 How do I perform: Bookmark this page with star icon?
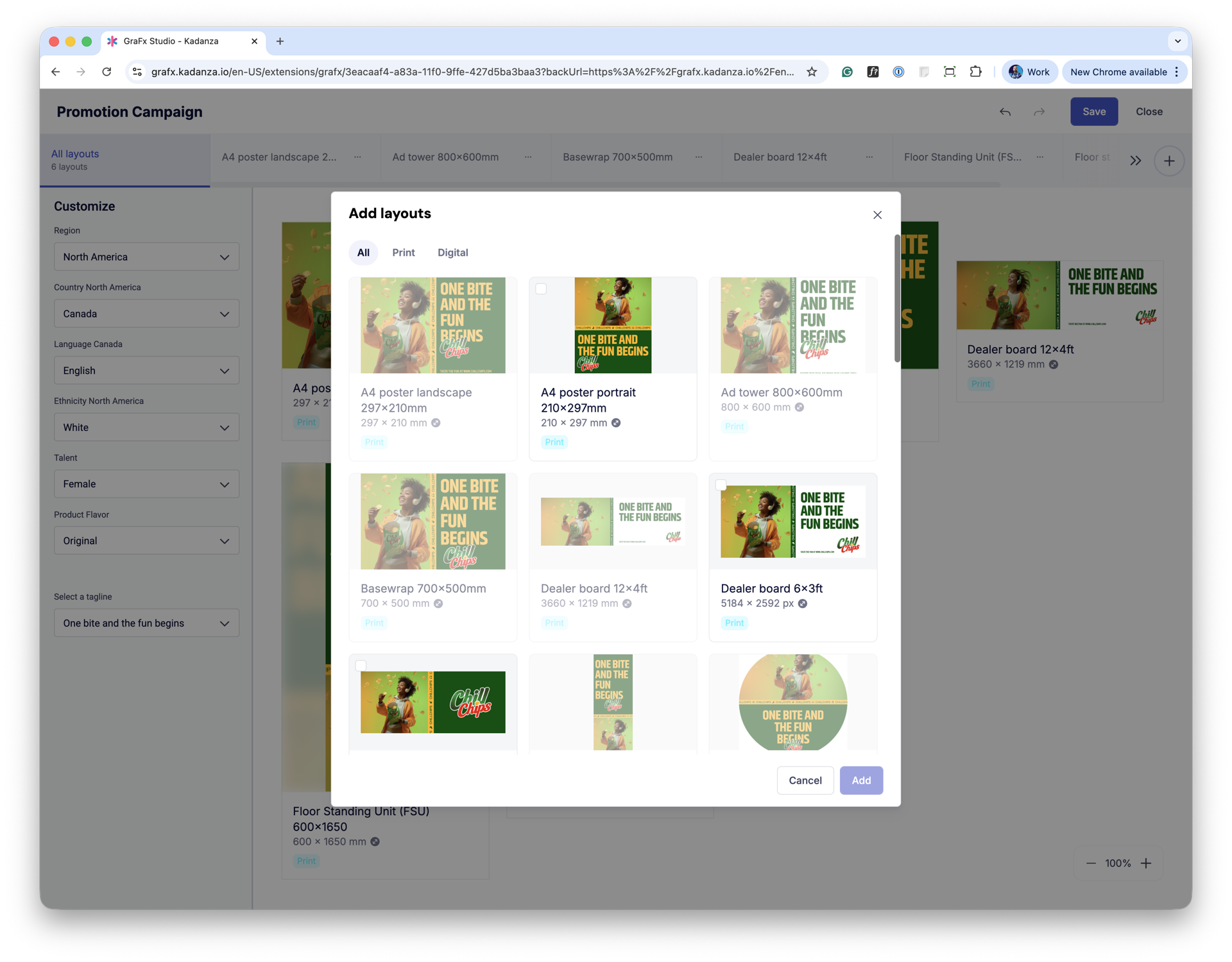[812, 72]
